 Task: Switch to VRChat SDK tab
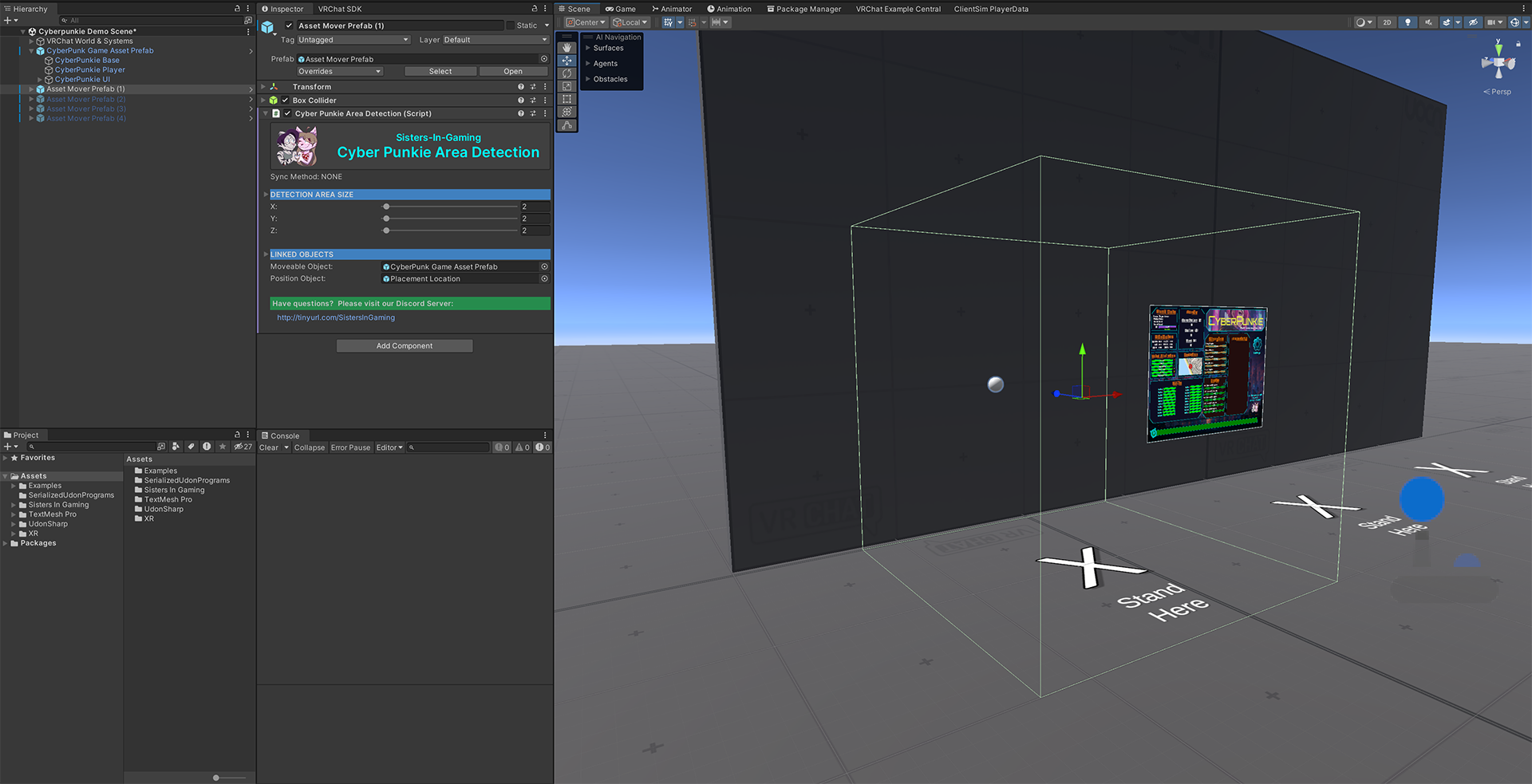tap(340, 9)
